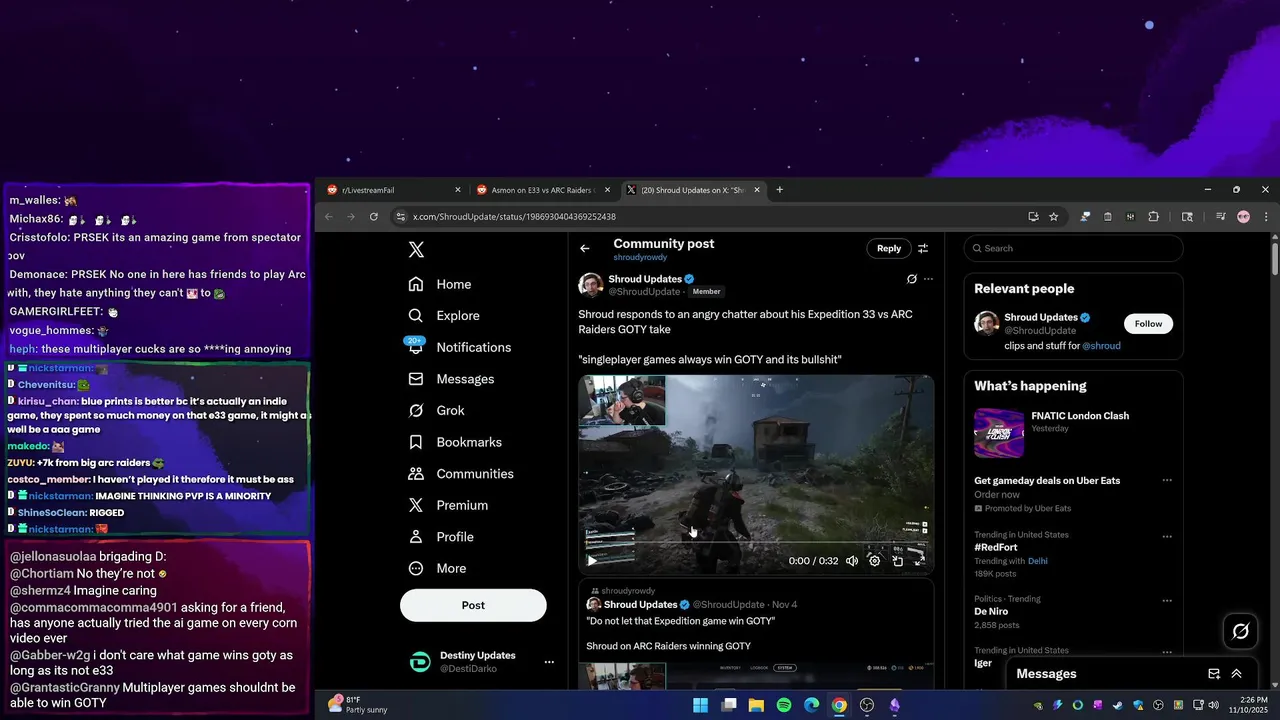
Task: Open Microsoft Edge from the taskbar
Action: click(x=812, y=705)
